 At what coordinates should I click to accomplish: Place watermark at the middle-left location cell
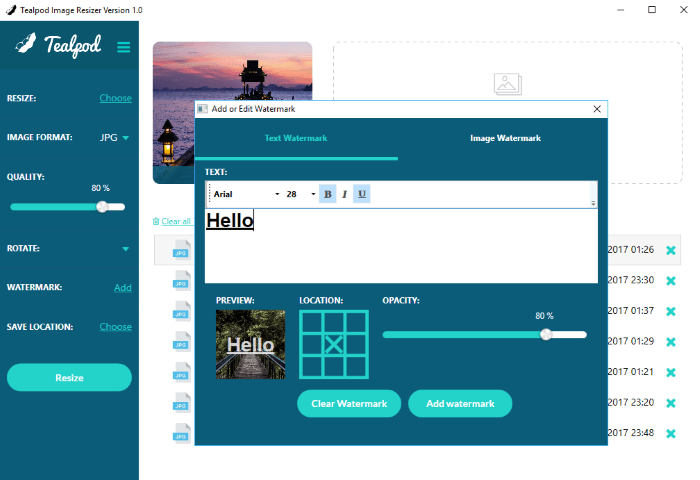(312, 344)
